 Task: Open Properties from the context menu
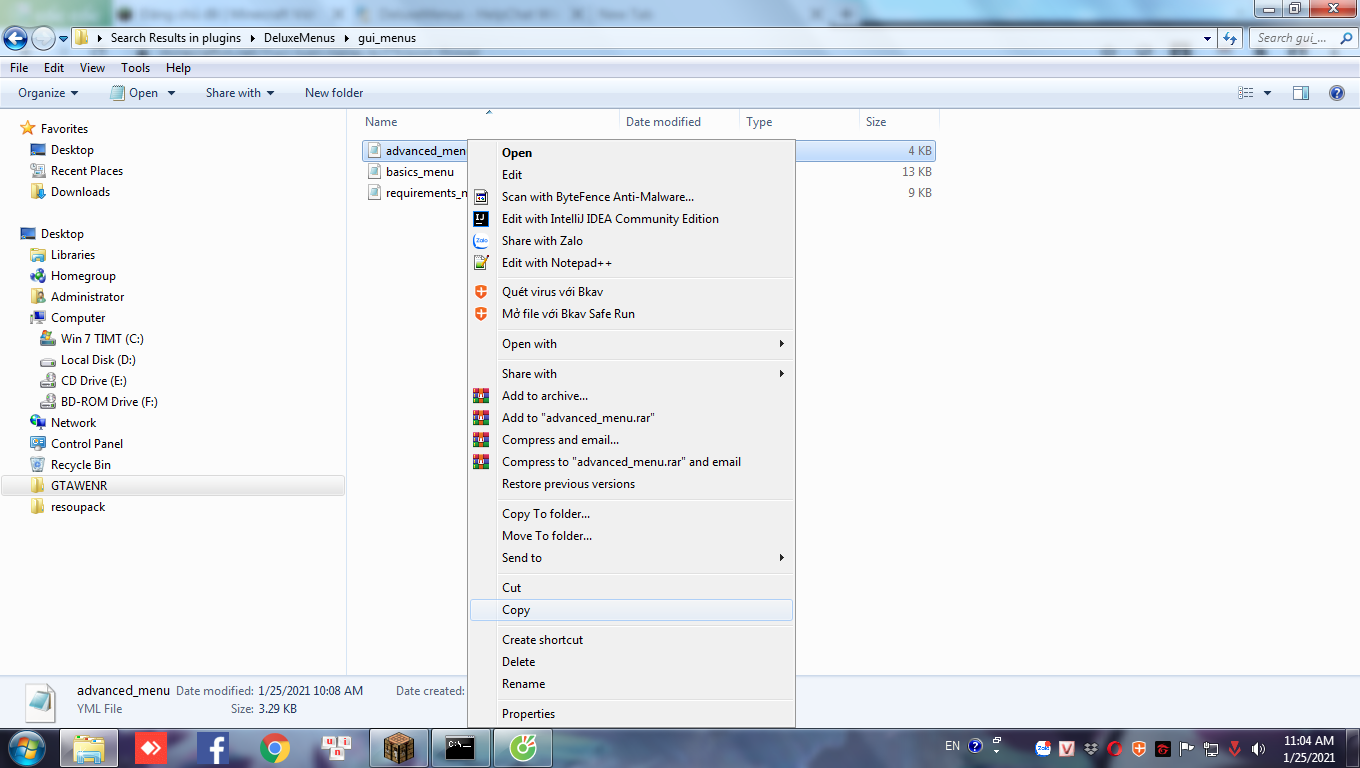(631, 714)
